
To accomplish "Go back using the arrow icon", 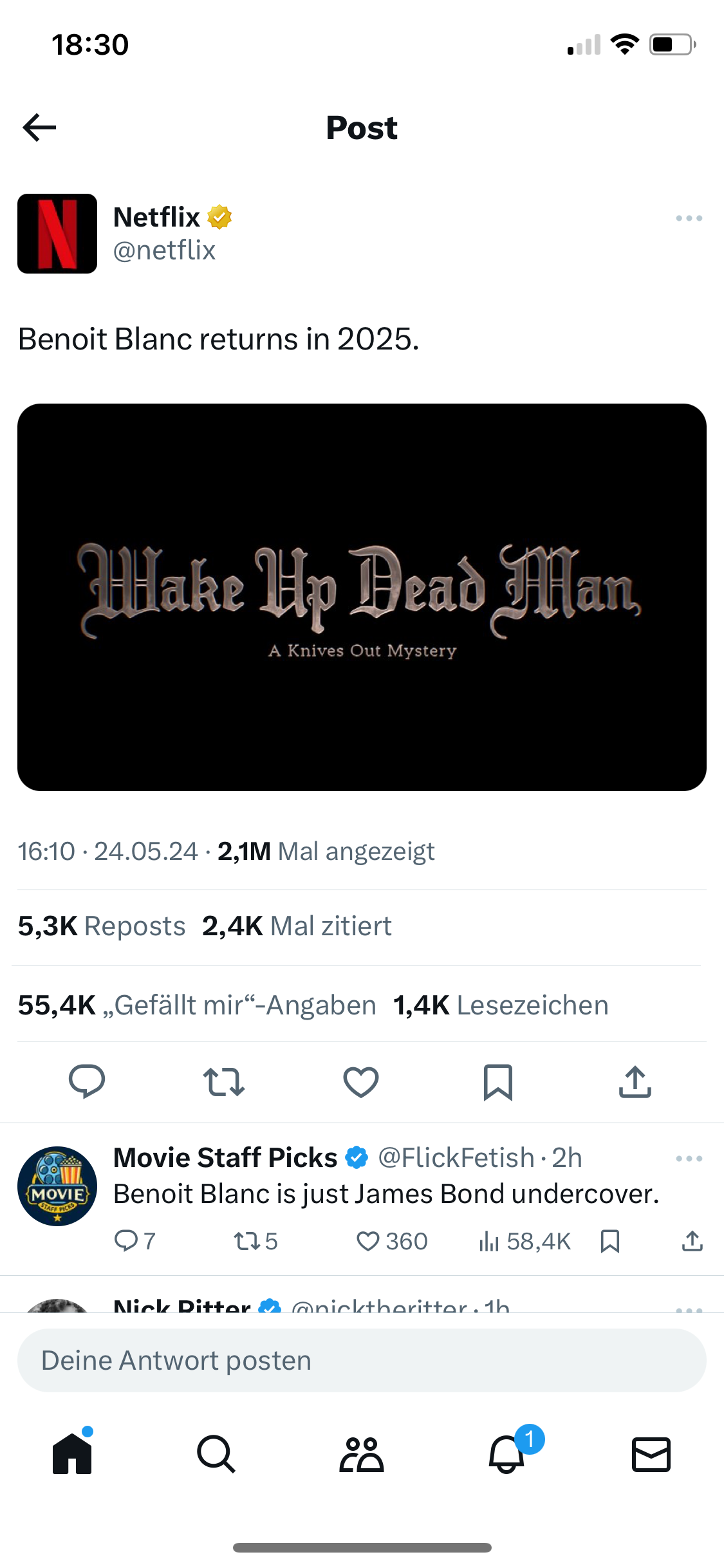I will click(x=39, y=127).
